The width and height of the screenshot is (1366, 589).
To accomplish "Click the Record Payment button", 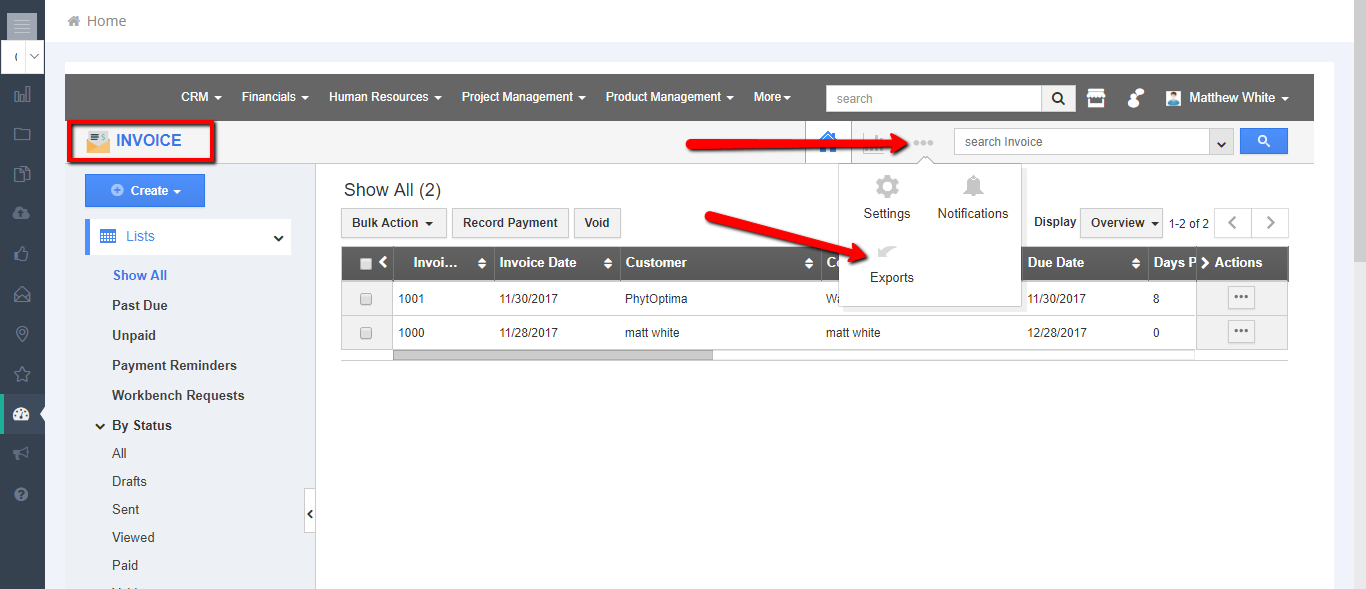I will click(x=510, y=223).
